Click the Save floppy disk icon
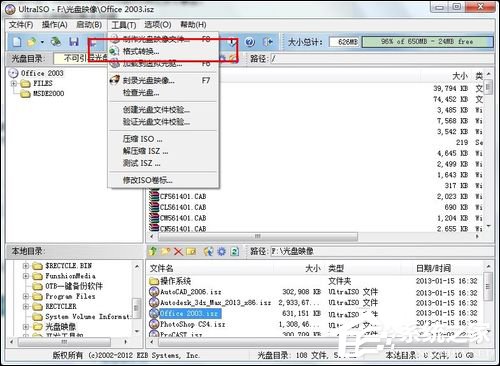This screenshot has height=366, width=500. pos(74,42)
